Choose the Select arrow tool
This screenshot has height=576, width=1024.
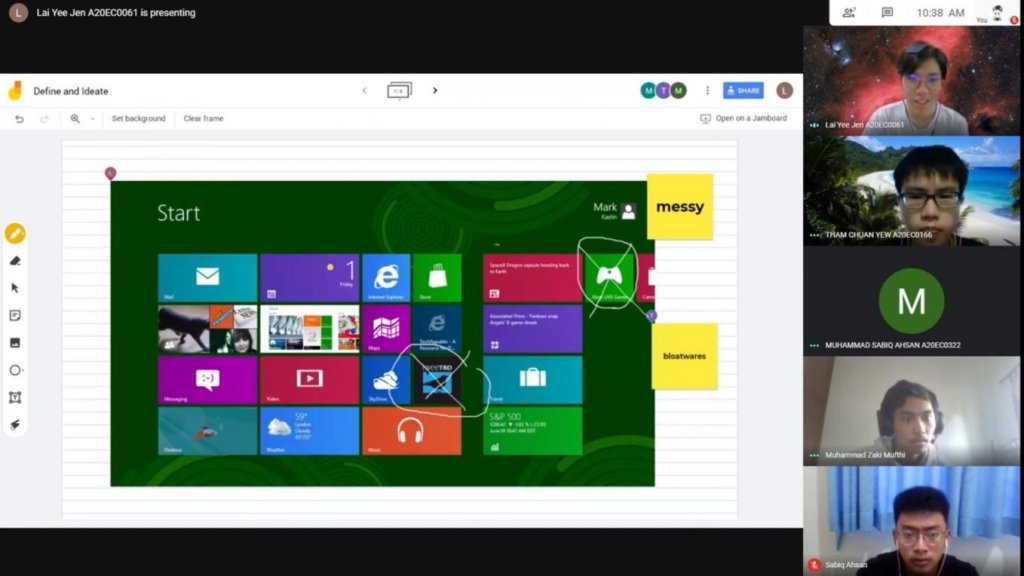click(15, 288)
